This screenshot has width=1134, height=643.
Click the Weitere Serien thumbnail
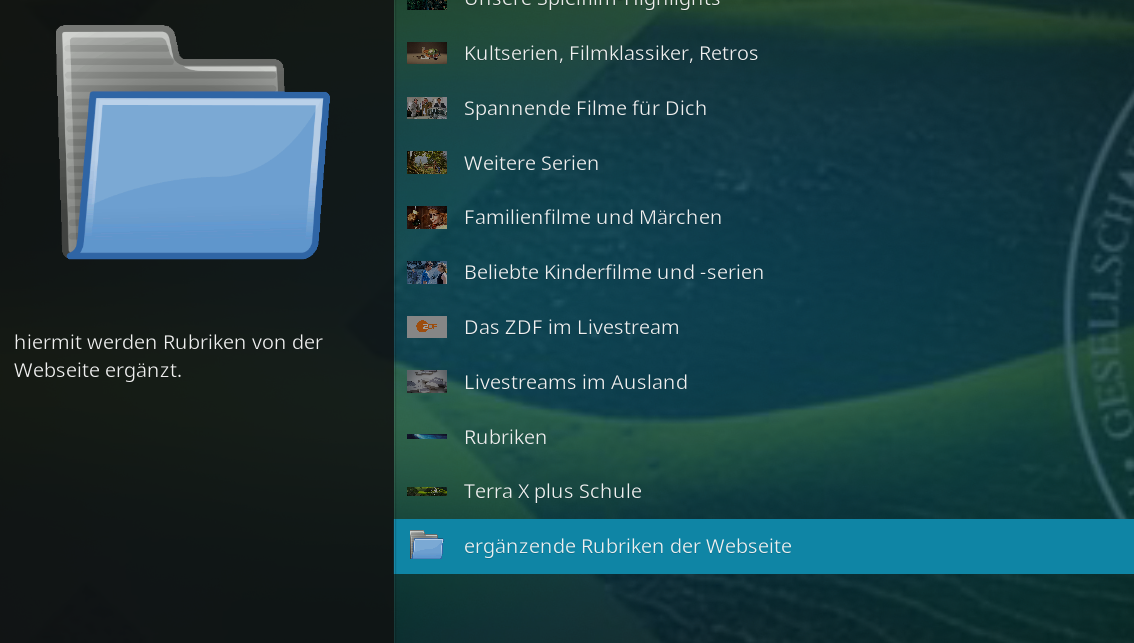[x=427, y=163]
